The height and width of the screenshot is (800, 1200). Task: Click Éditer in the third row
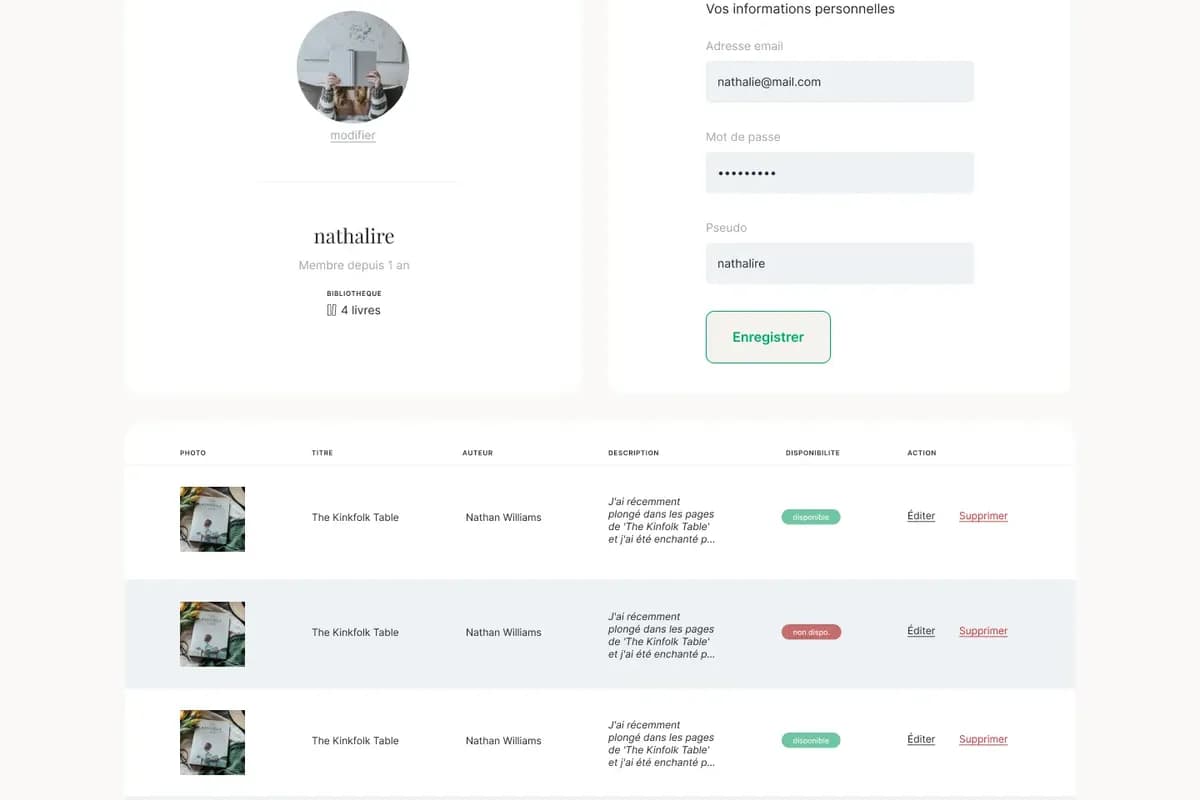coord(921,739)
